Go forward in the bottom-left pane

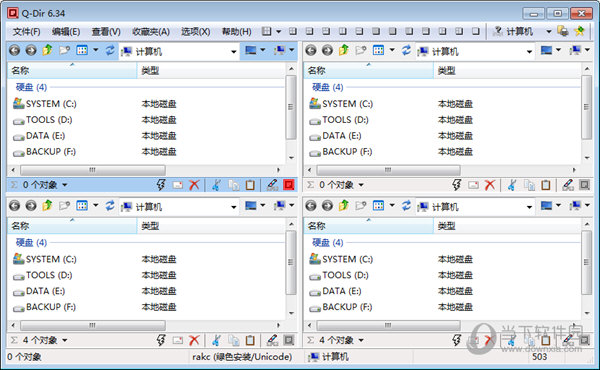[x=31, y=206]
